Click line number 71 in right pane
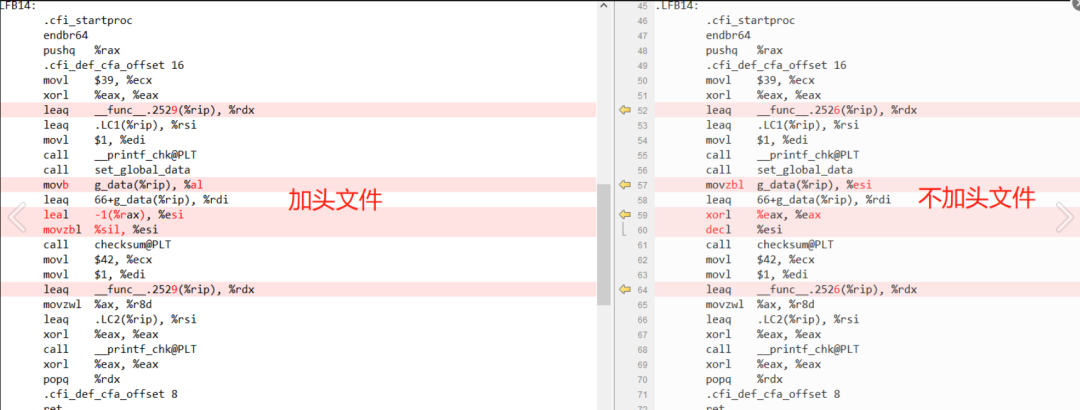Image resolution: width=1080 pixels, height=410 pixels. click(x=643, y=394)
